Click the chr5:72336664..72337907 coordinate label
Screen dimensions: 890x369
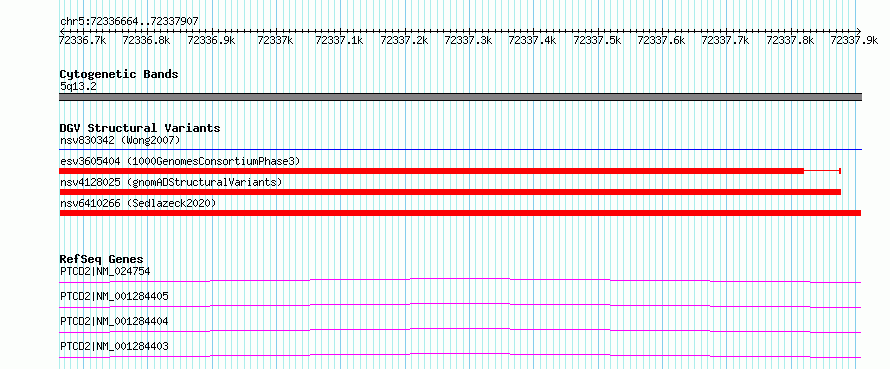pyautogui.click(x=129, y=22)
